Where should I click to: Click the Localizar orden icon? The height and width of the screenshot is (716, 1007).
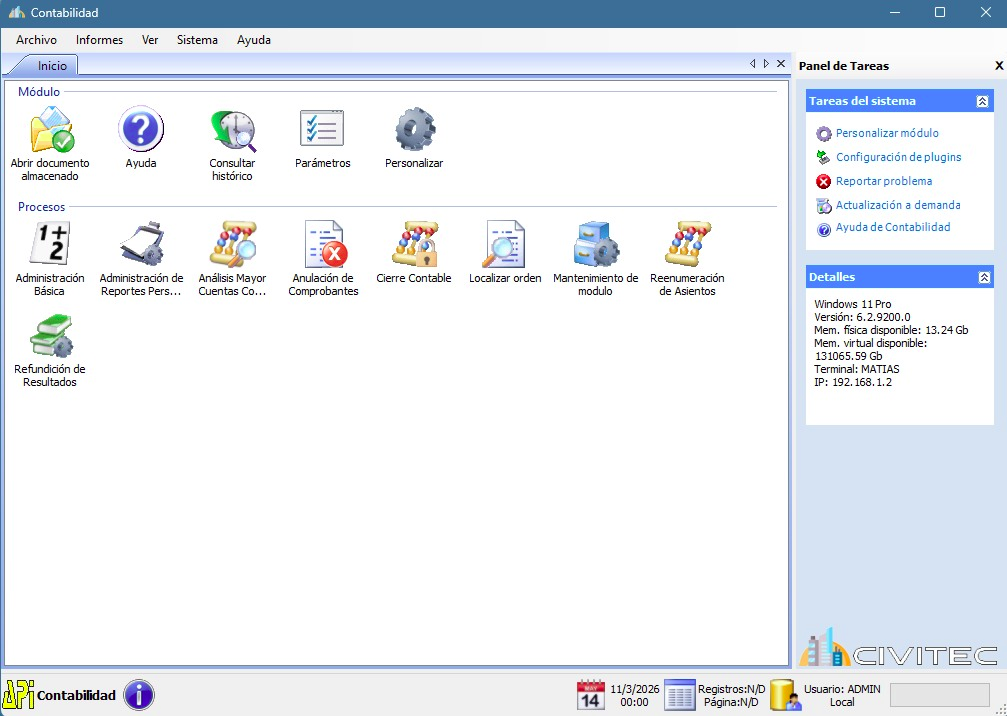504,244
